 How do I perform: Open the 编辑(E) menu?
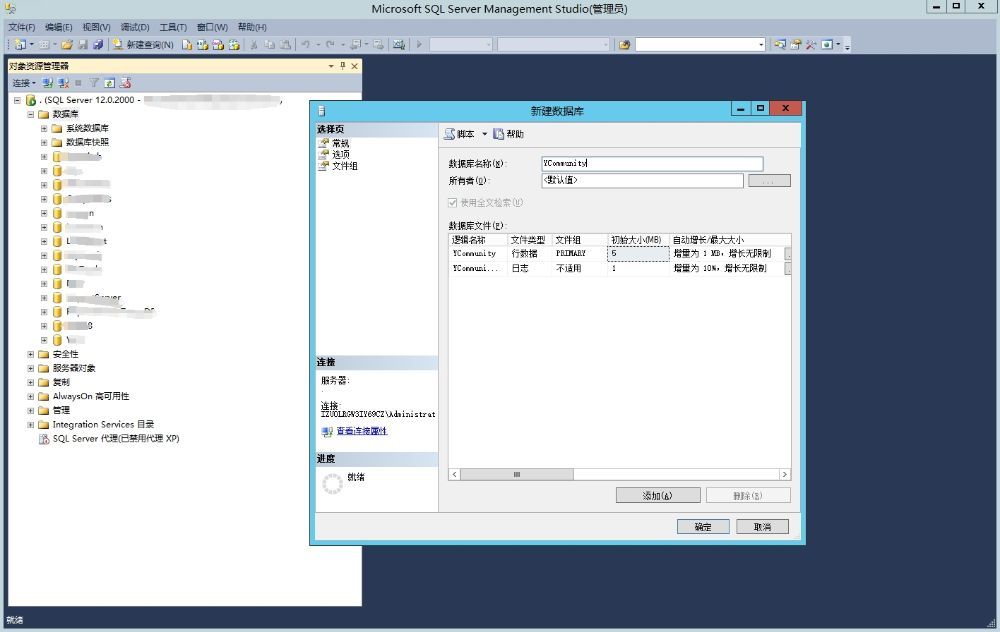(x=59, y=27)
